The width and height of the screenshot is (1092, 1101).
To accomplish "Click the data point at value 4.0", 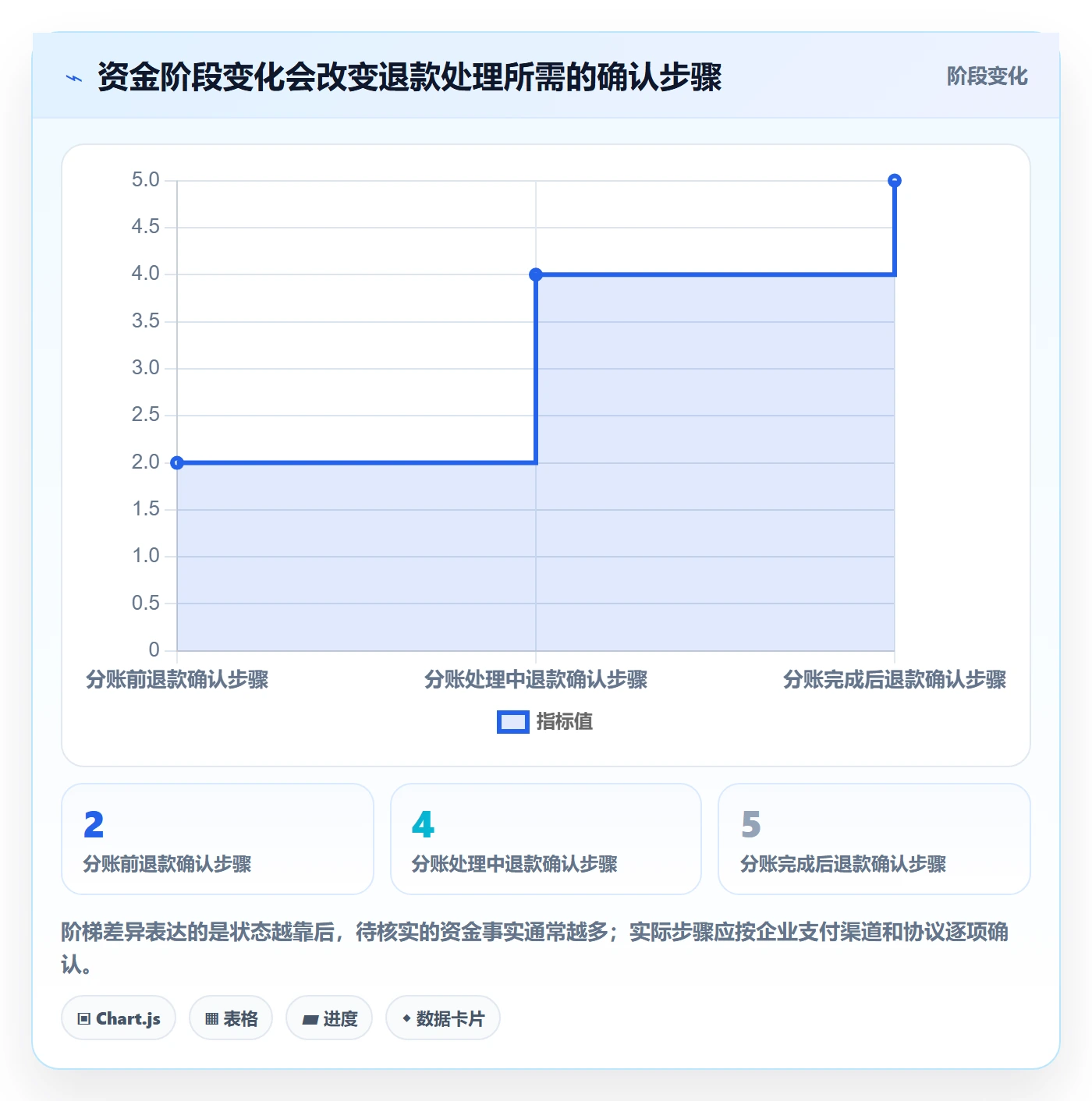I will [x=536, y=274].
